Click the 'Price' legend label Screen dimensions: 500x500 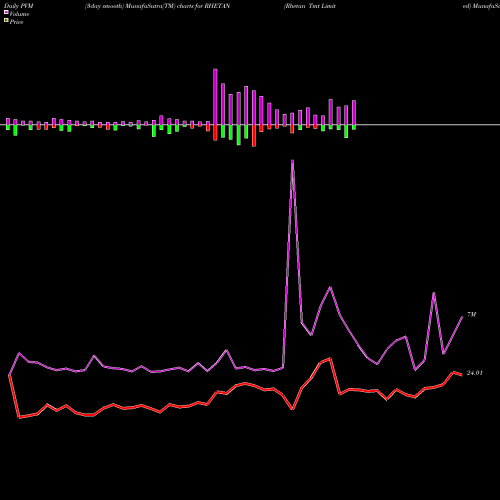[x=16, y=22]
